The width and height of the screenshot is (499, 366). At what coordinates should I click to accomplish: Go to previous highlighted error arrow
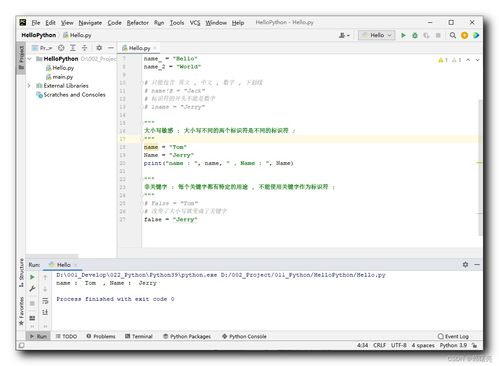tap(468, 60)
